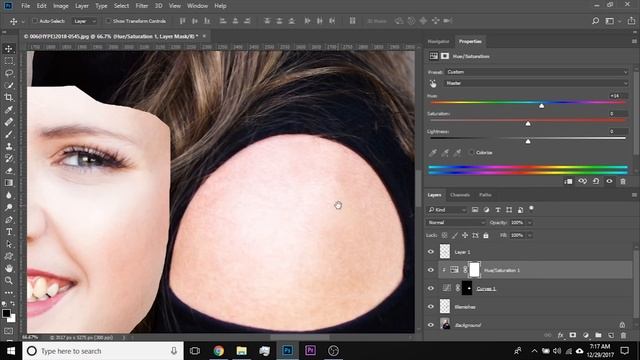The width and height of the screenshot is (640, 360).
Task: Toggle adjustment layer visibility in Properties panel
Action: [609, 182]
